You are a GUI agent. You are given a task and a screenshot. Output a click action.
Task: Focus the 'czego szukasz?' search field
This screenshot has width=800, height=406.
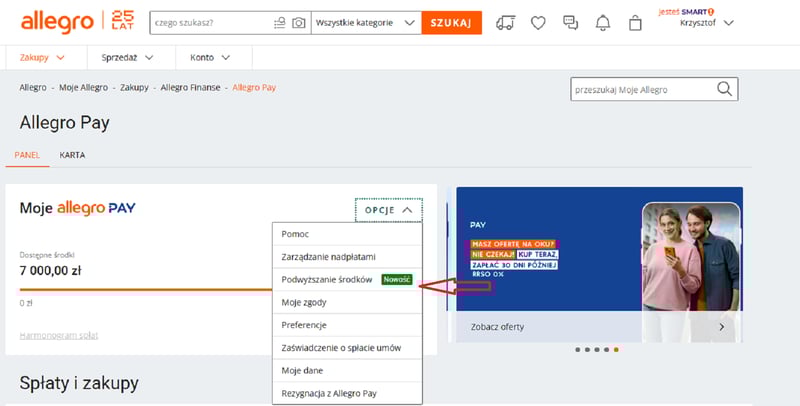point(210,22)
